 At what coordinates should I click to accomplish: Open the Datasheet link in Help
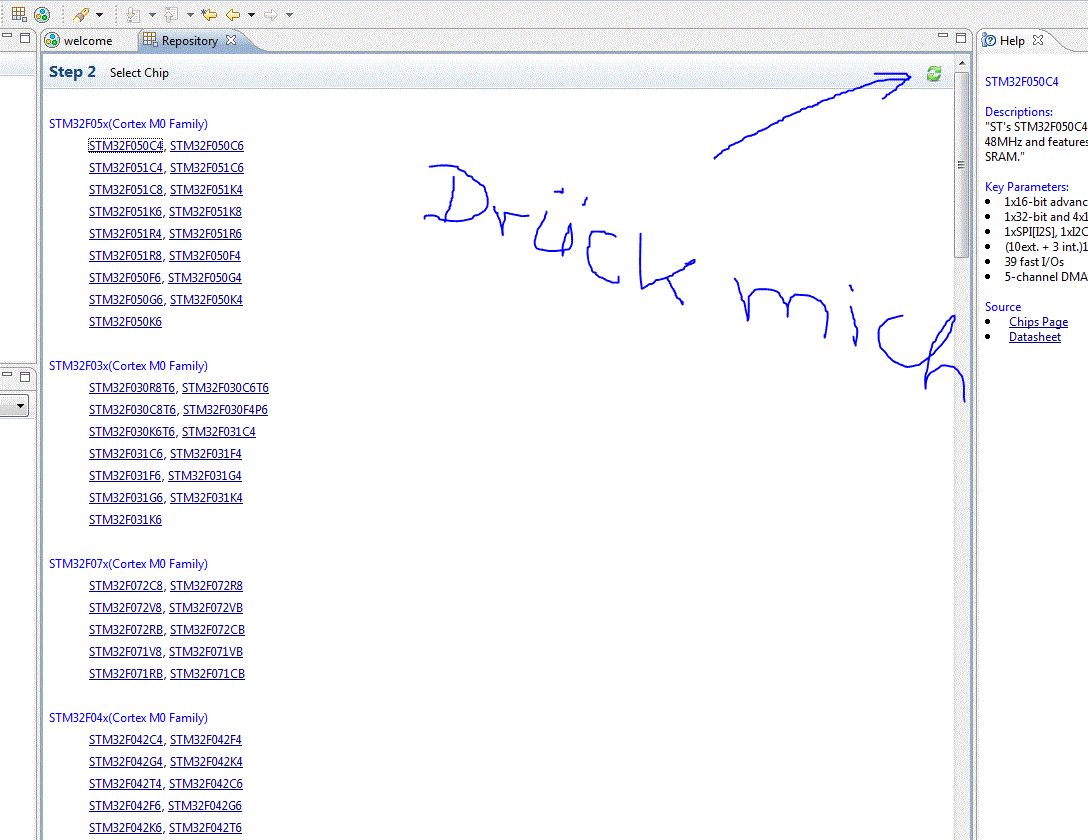pos(1035,337)
